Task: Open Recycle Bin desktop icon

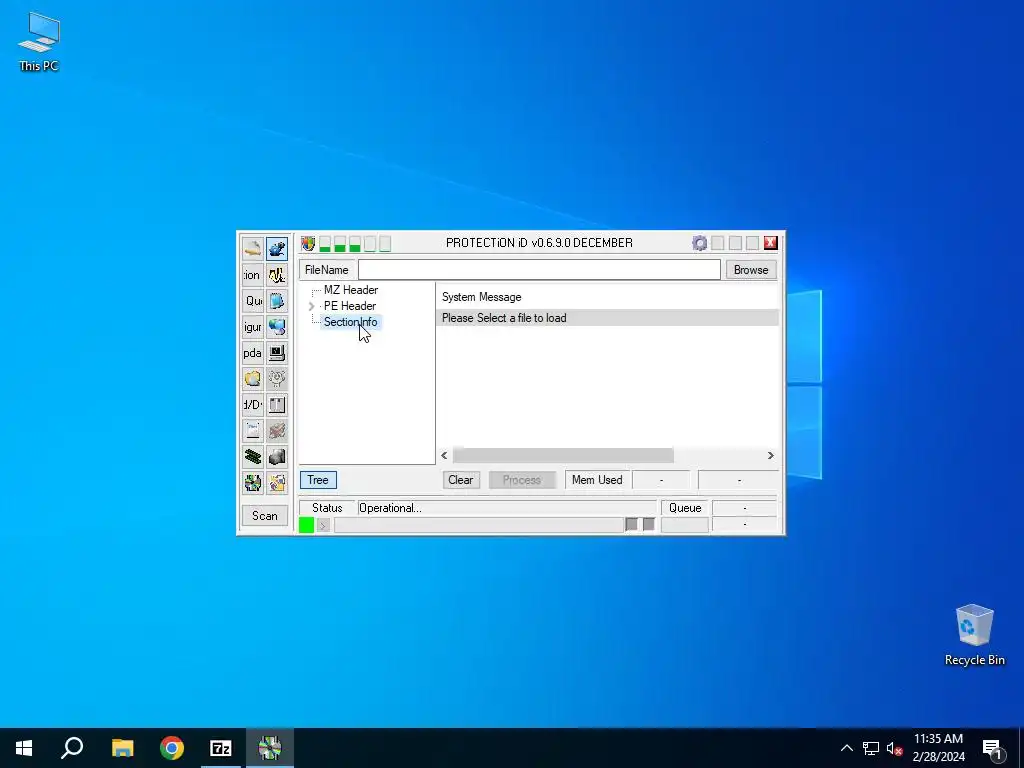Action: (974, 635)
